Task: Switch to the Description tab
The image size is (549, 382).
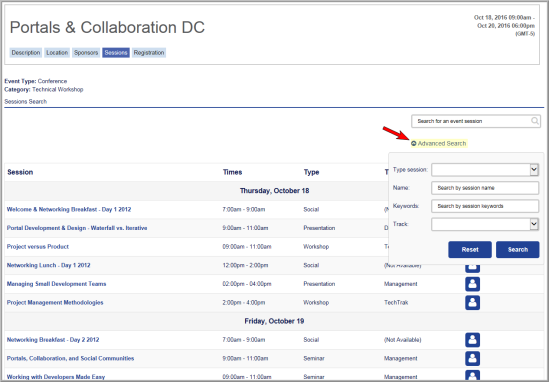Action: pos(26,53)
